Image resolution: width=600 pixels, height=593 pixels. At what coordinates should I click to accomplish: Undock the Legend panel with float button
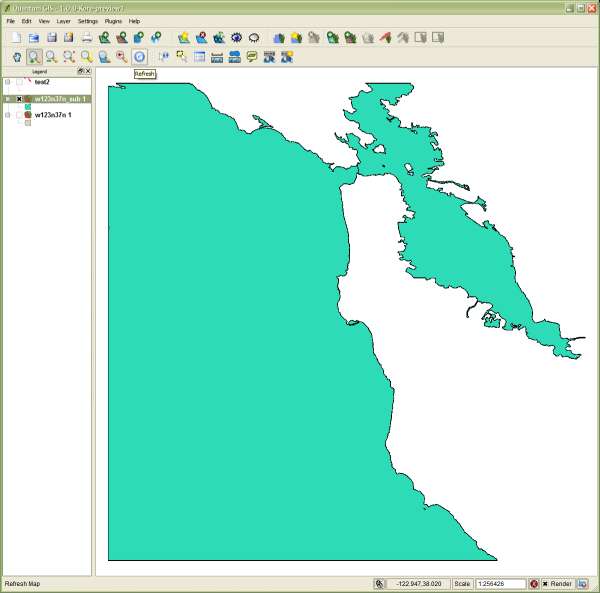(x=80, y=71)
